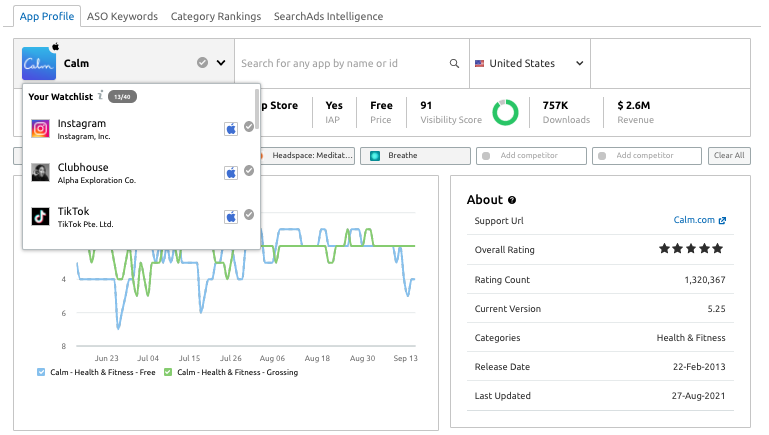Screen dimensions: 769x435
Task: Toggle the Clubhouse watchlist checkmark
Action: [x=249, y=170]
